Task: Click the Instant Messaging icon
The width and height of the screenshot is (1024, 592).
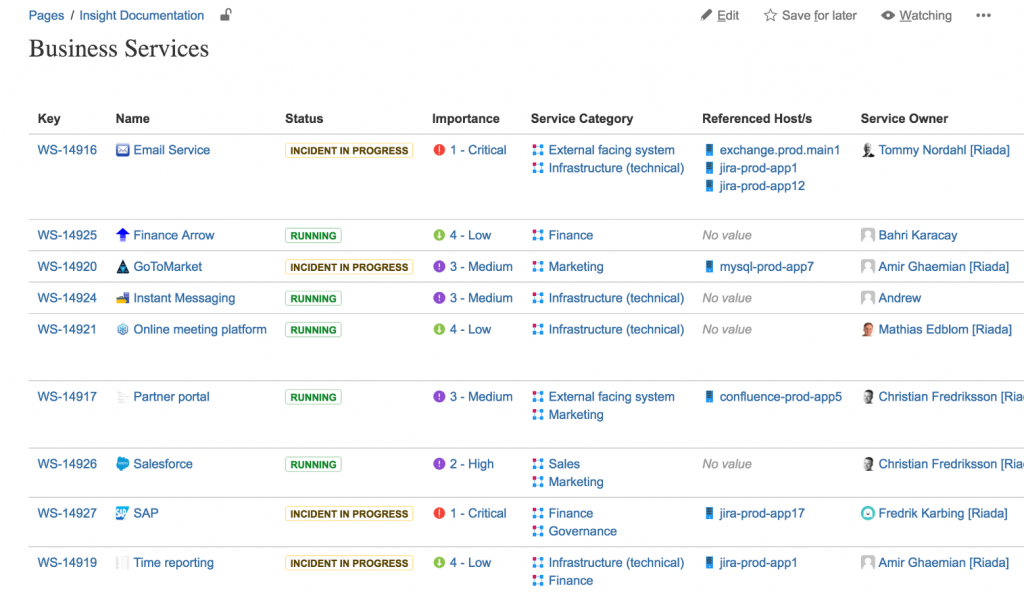Action: pos(122,298)
